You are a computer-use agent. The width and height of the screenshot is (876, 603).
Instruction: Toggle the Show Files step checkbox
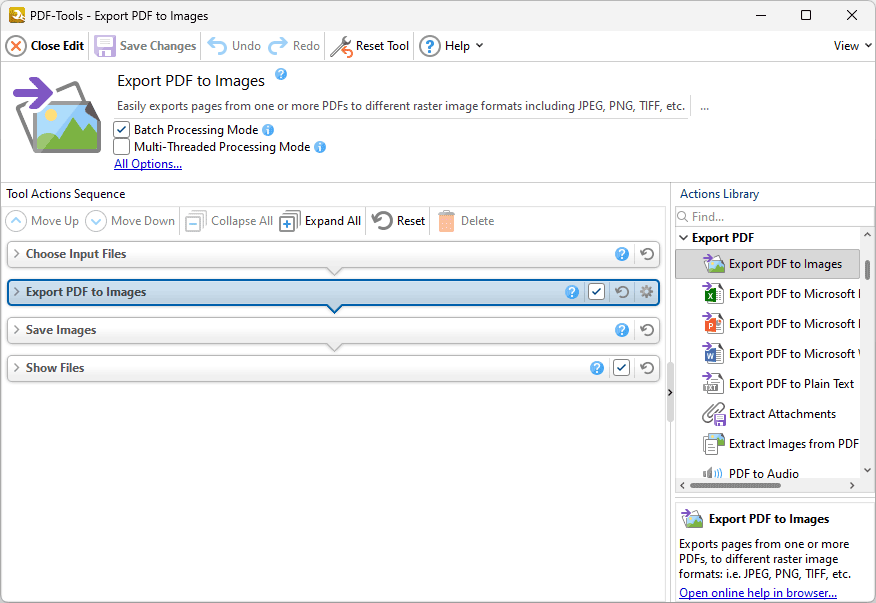pos(621,368)
